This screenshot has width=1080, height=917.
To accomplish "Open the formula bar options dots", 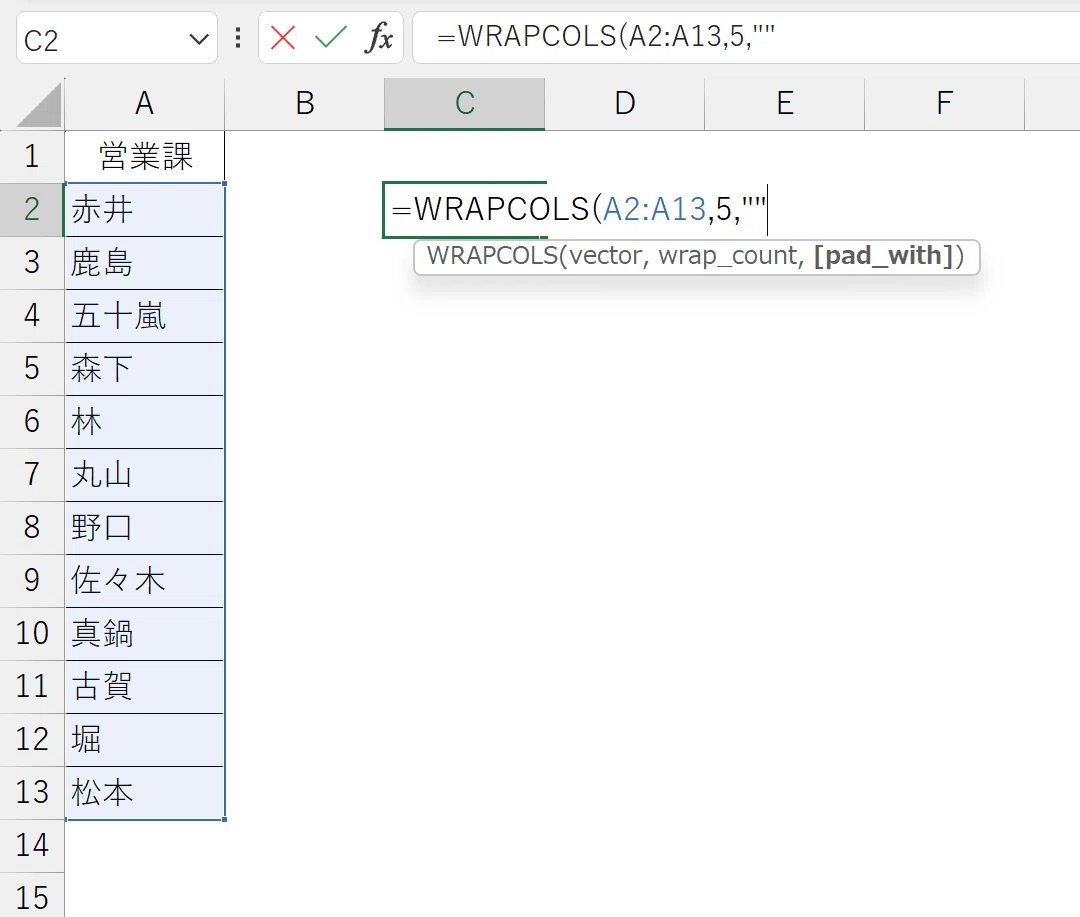I will tap(238, 38).
